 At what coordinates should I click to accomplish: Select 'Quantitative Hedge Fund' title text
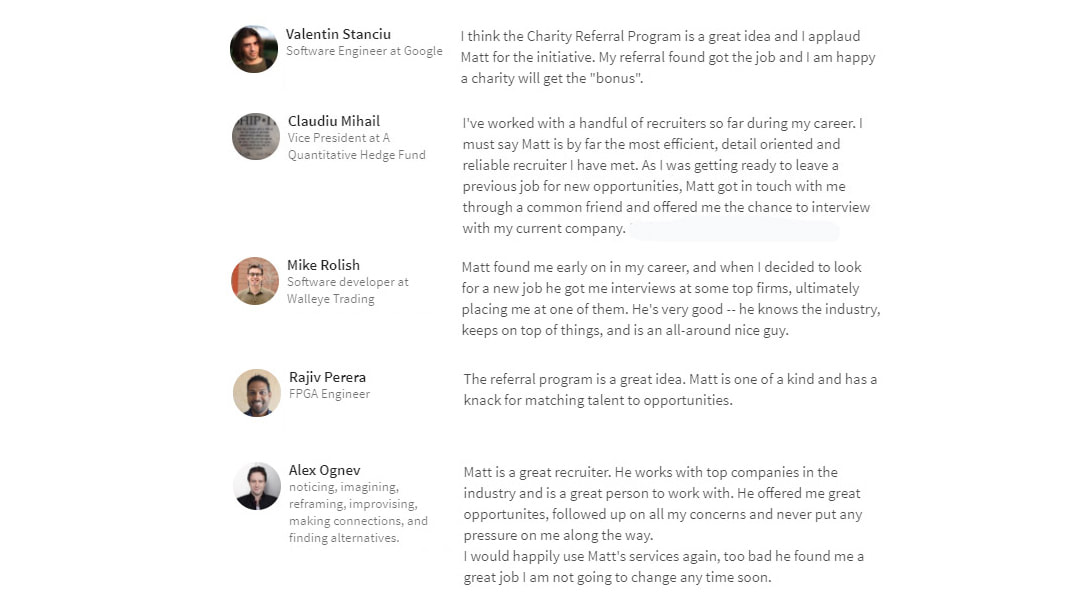click(x=357, y=155)
